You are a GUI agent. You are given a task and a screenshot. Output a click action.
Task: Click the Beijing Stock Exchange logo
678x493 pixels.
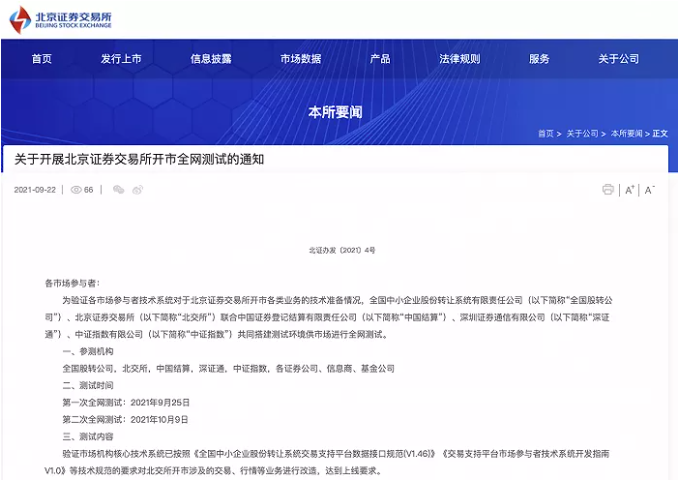60,20
